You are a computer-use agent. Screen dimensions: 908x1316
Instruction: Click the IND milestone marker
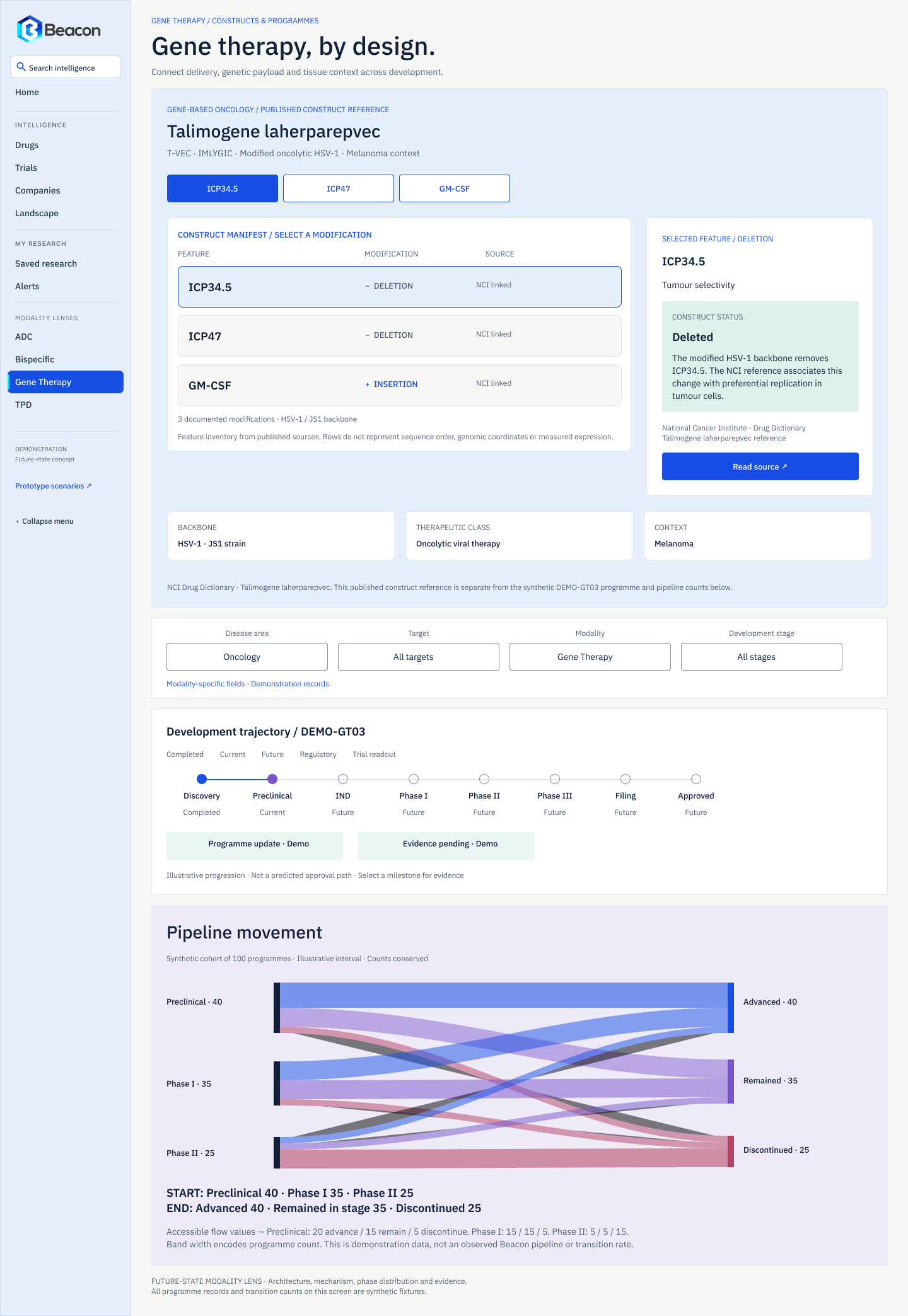tap(343, 779)
